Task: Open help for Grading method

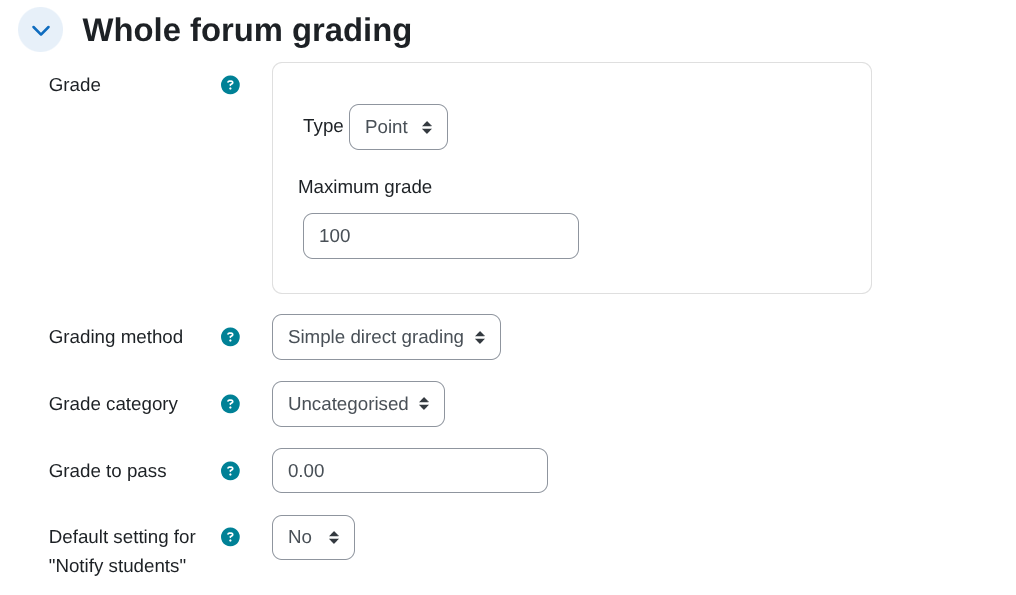Action: pos(230,337)
